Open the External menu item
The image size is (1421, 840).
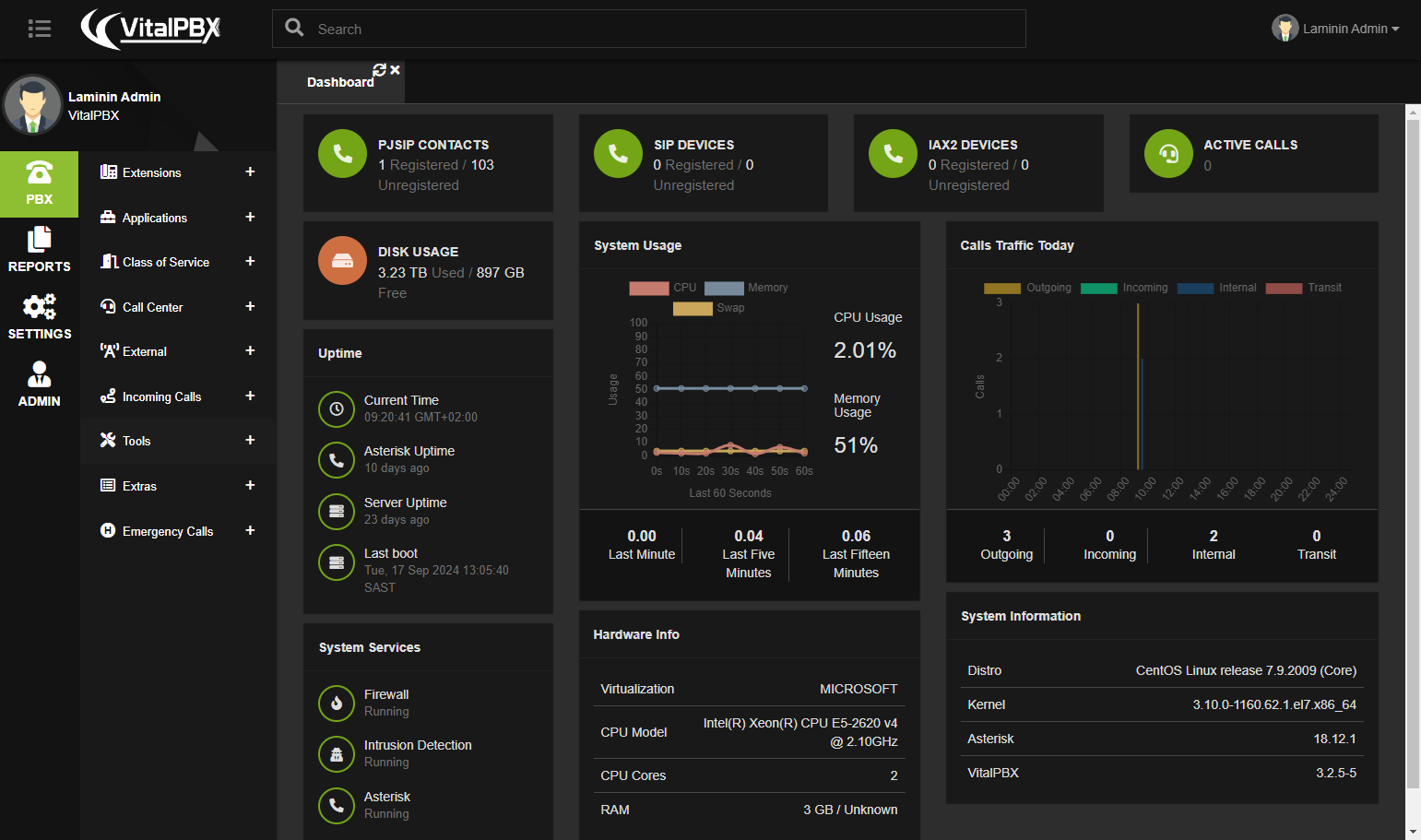[178, 351]
